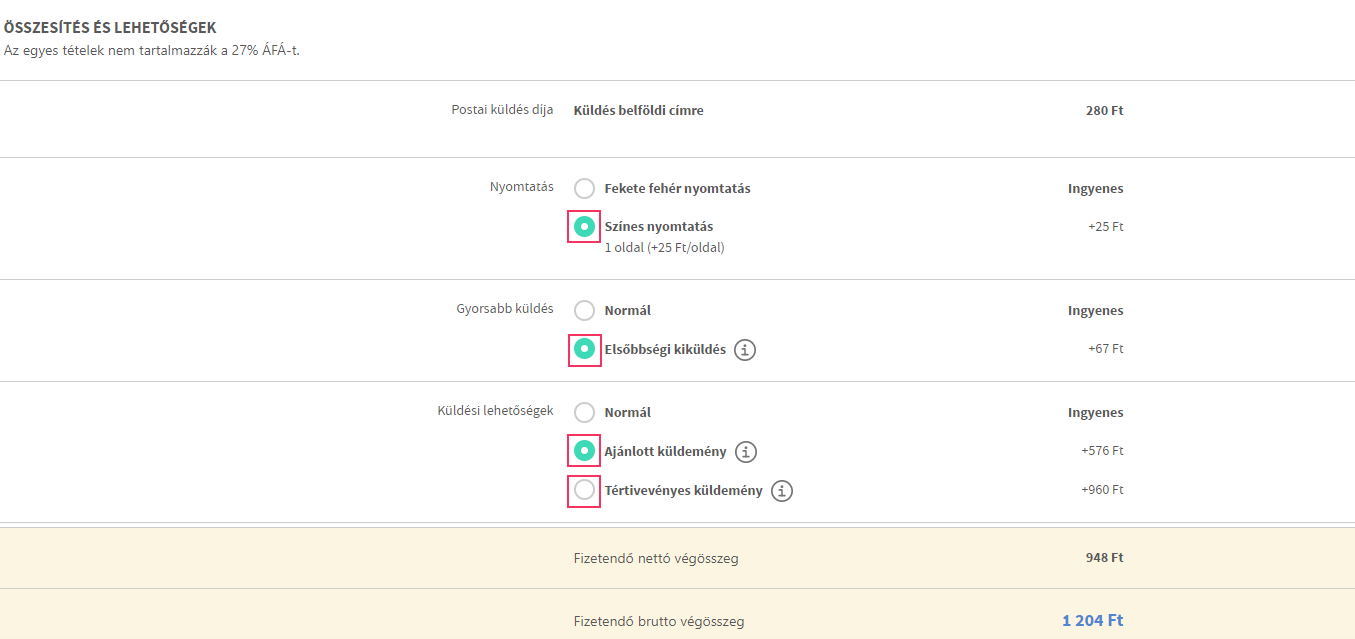This screenshot has height=639, width=1355.
Task: Enable the Tértivevényes küldemény radio button
Action: click(584, 490)
